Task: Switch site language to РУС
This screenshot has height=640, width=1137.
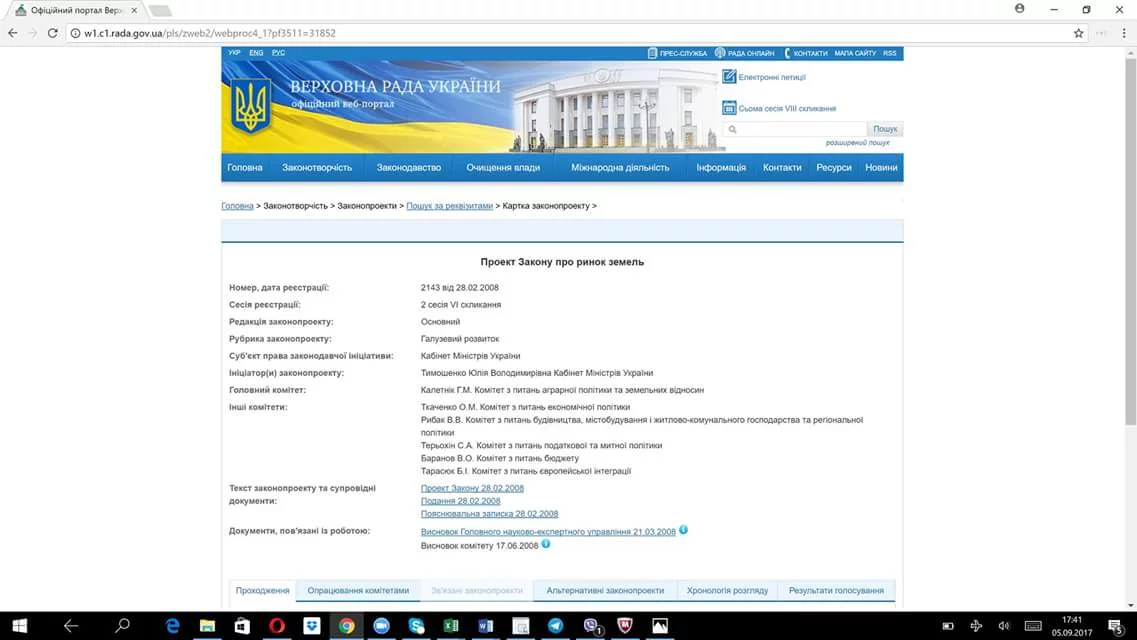Action: click(278, 52)
